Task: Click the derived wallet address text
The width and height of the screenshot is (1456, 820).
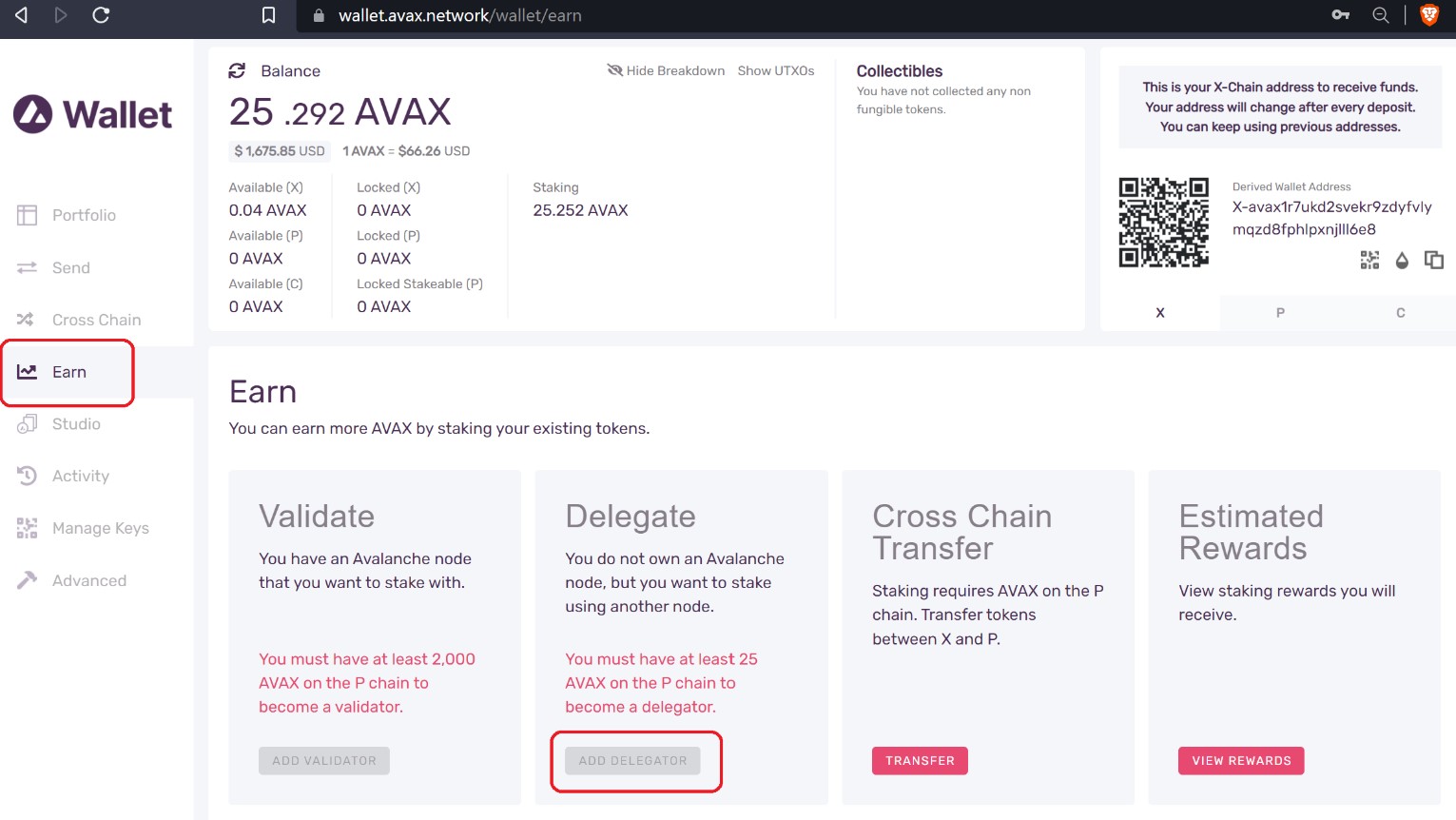Action: click(x=1331, y=218)
